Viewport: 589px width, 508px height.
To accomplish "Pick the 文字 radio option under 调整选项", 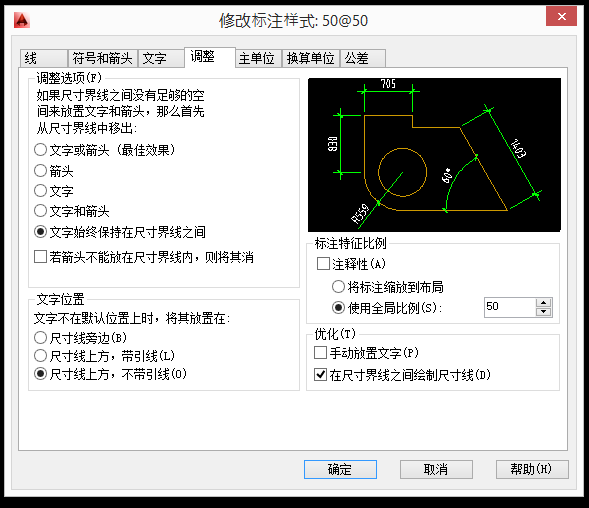I will click(54, 191).
